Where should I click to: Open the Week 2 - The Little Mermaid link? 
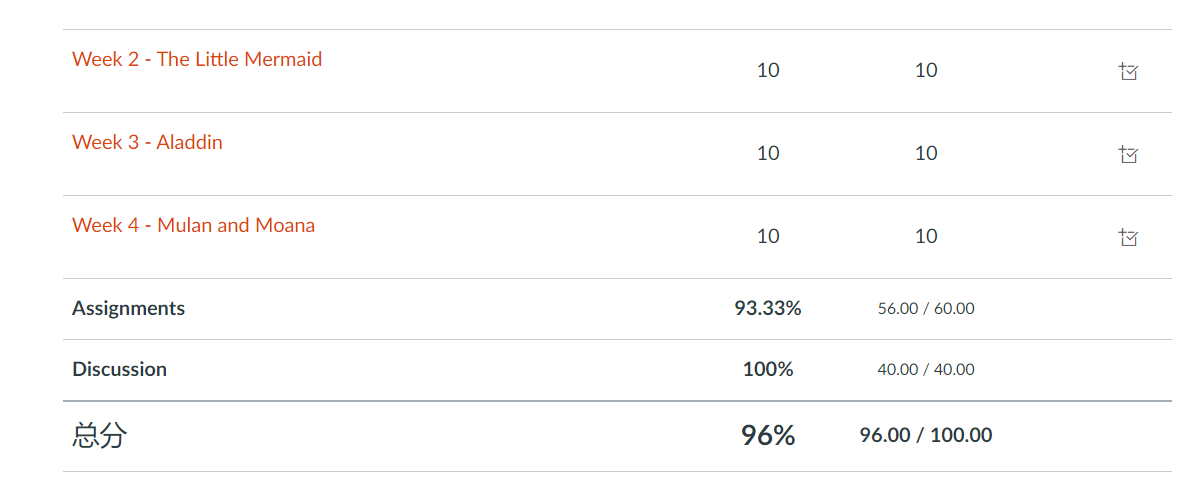point(197,59)
